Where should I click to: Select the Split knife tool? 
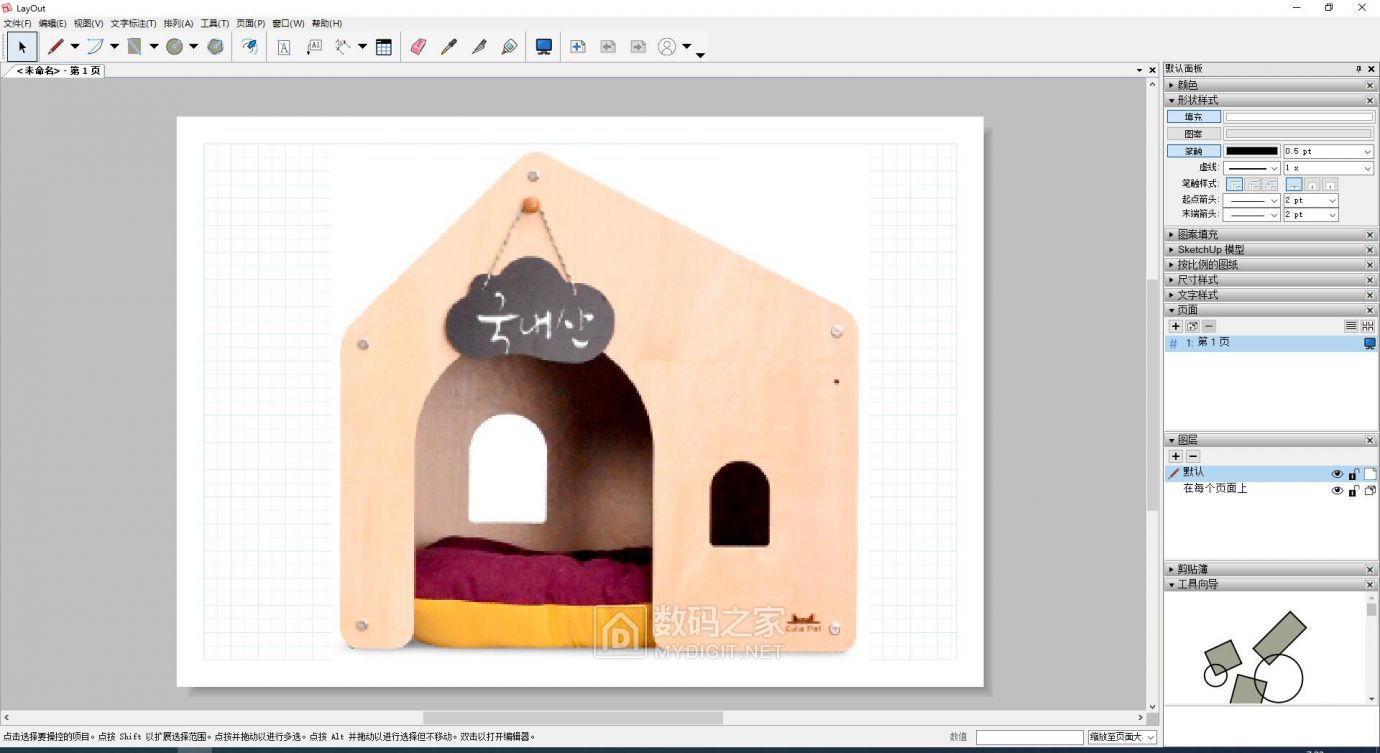point(479,47)
